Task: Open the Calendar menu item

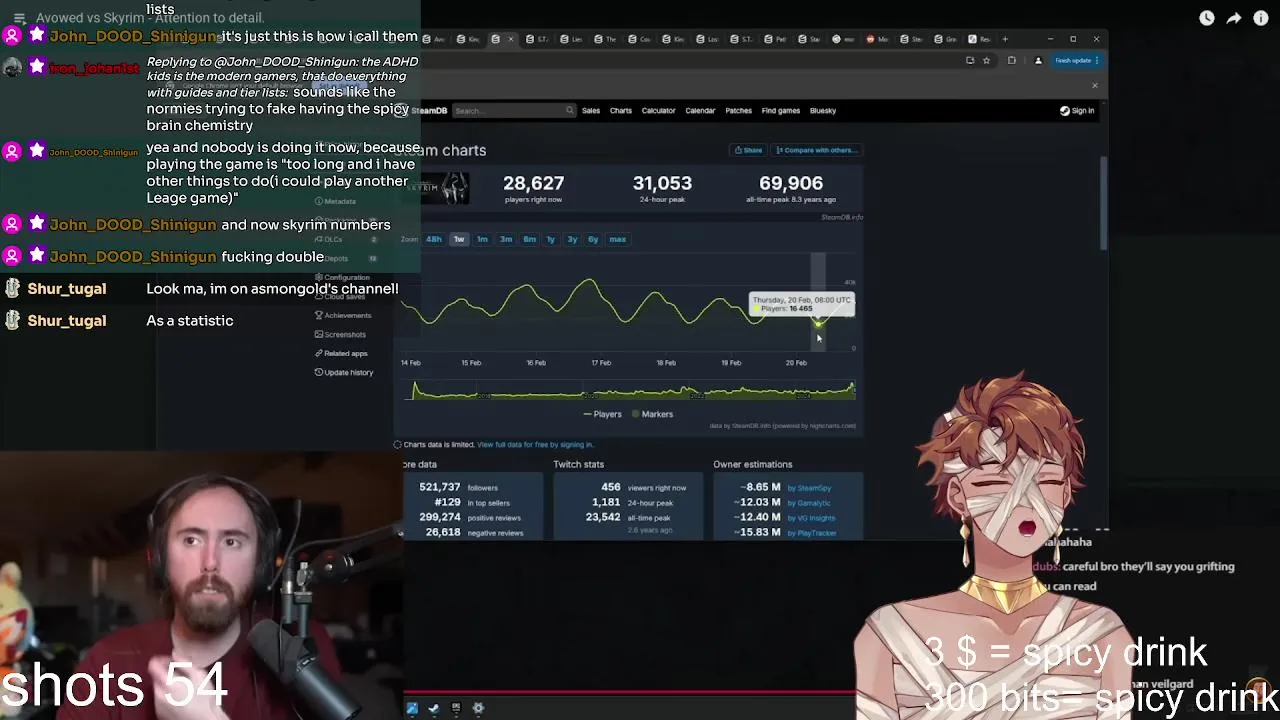Action: (x=700, y=110)
